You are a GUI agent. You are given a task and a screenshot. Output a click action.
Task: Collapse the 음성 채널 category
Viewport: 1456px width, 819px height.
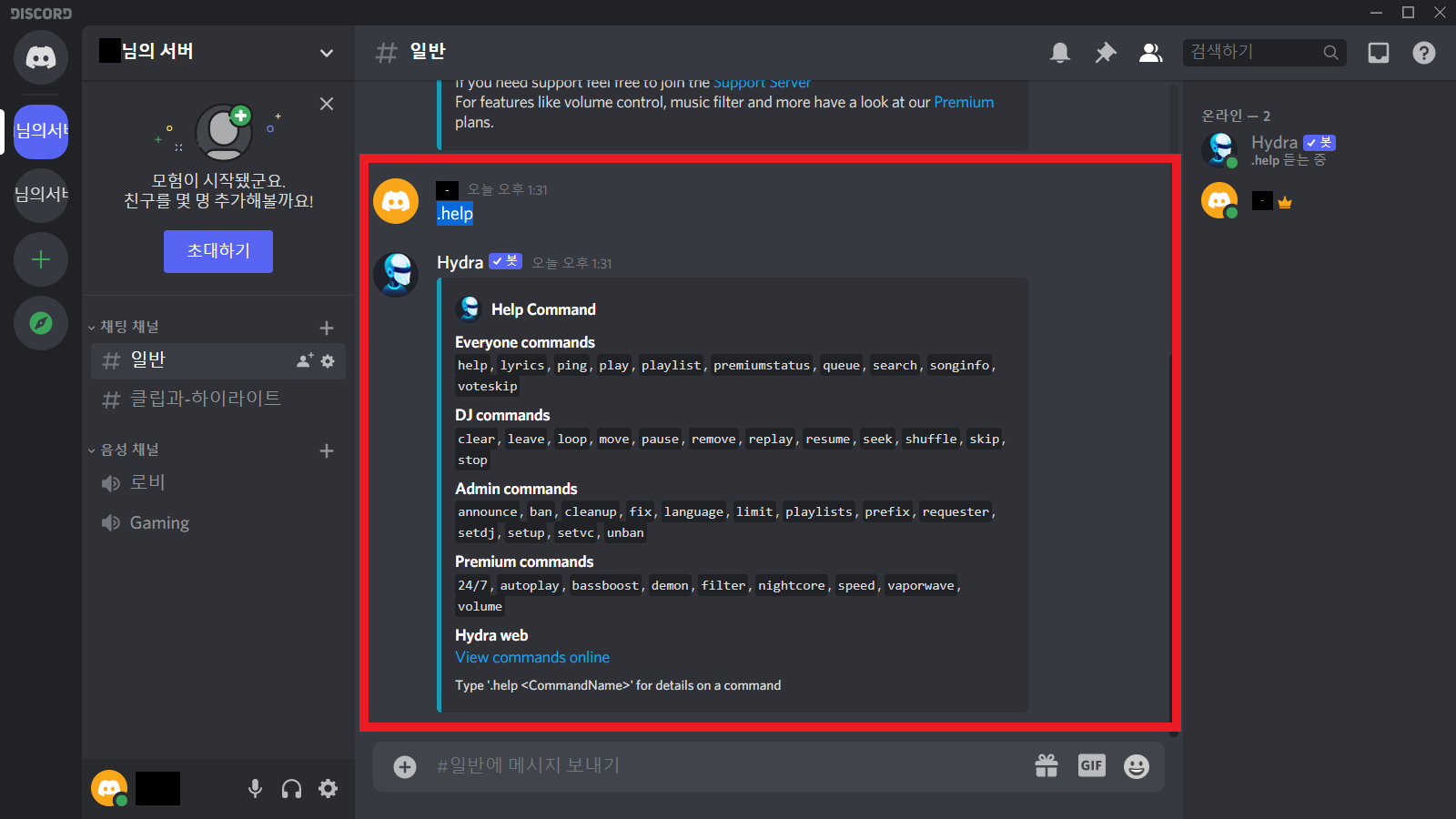124,450
